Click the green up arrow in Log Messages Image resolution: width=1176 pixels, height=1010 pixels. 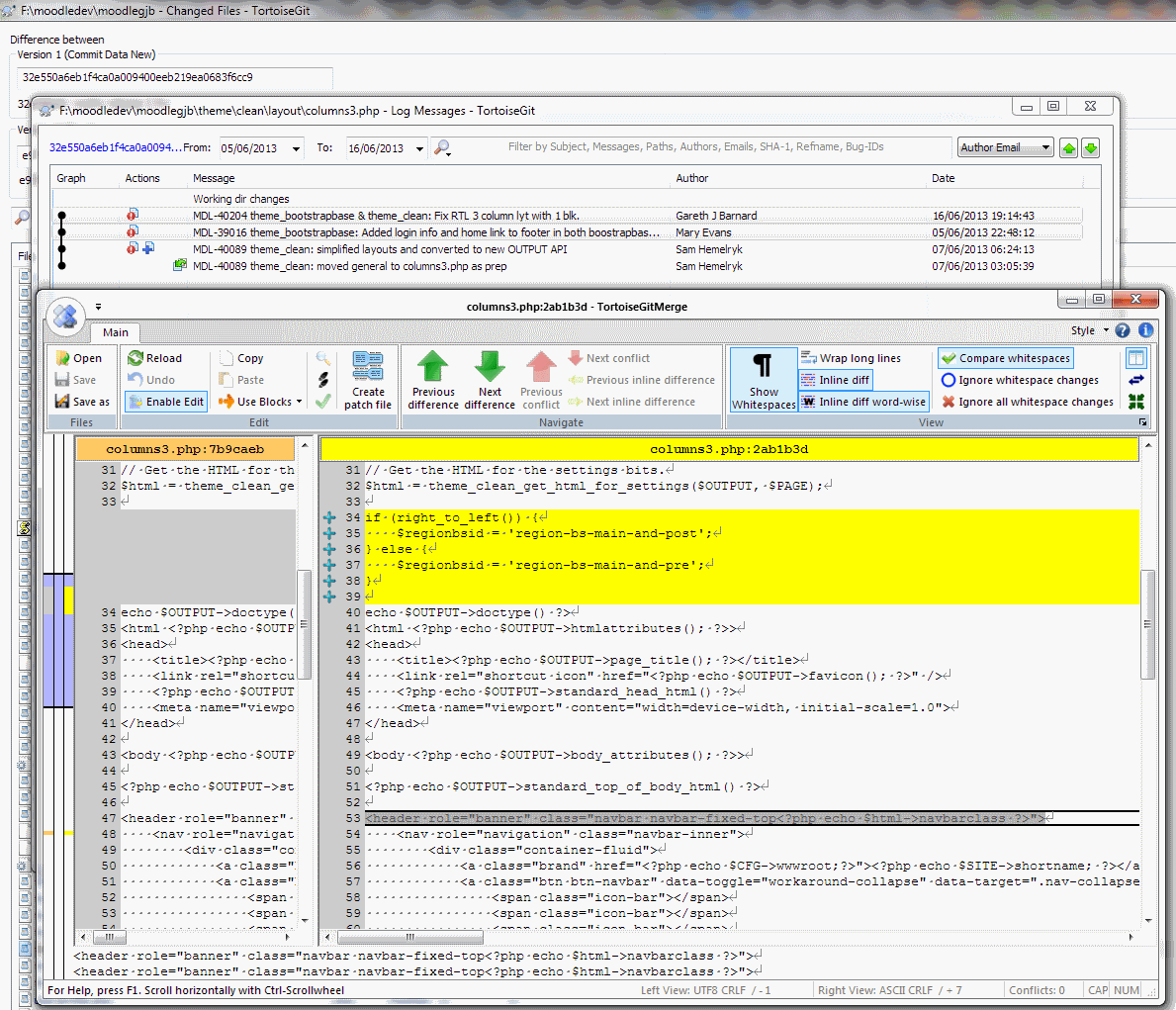coord(1069,147)
